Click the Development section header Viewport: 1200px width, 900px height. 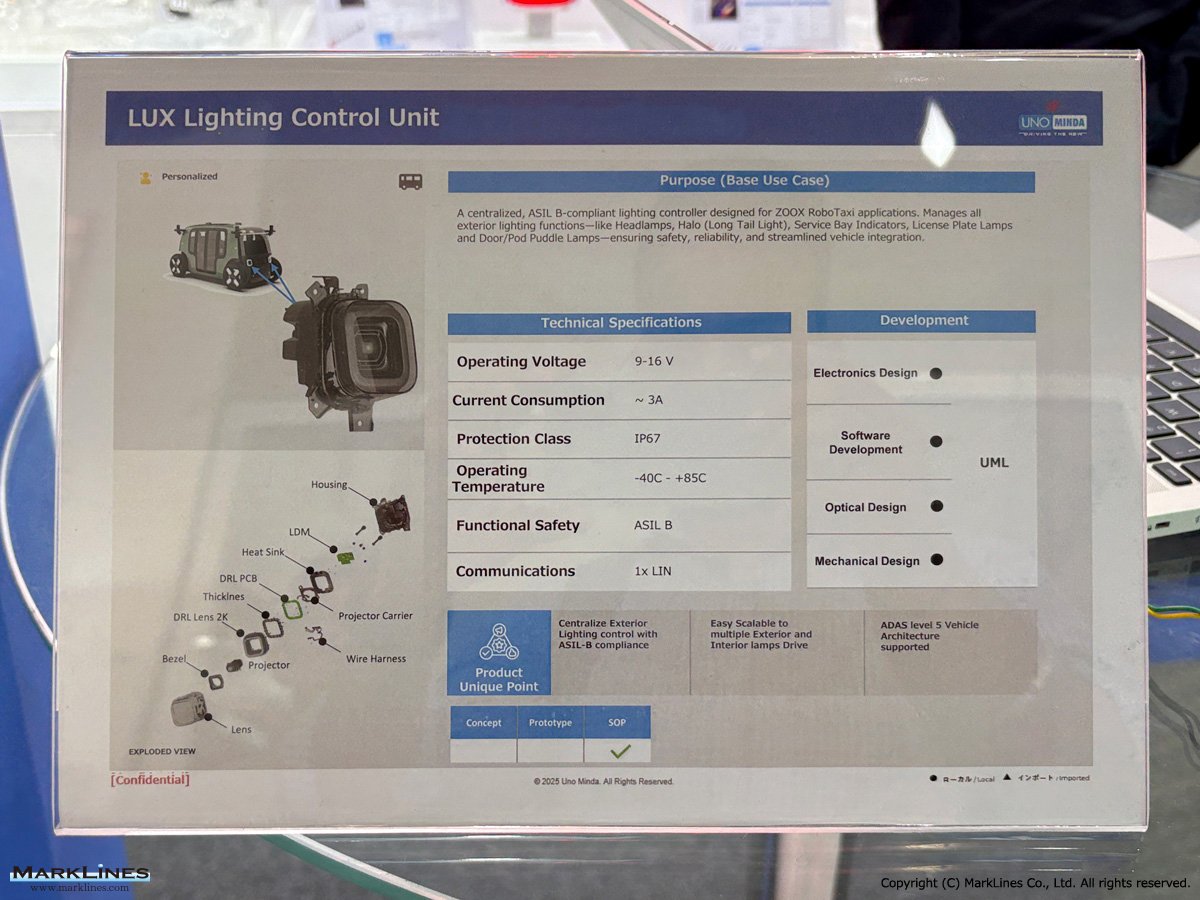pyautogui.click(x=922, y=321)
